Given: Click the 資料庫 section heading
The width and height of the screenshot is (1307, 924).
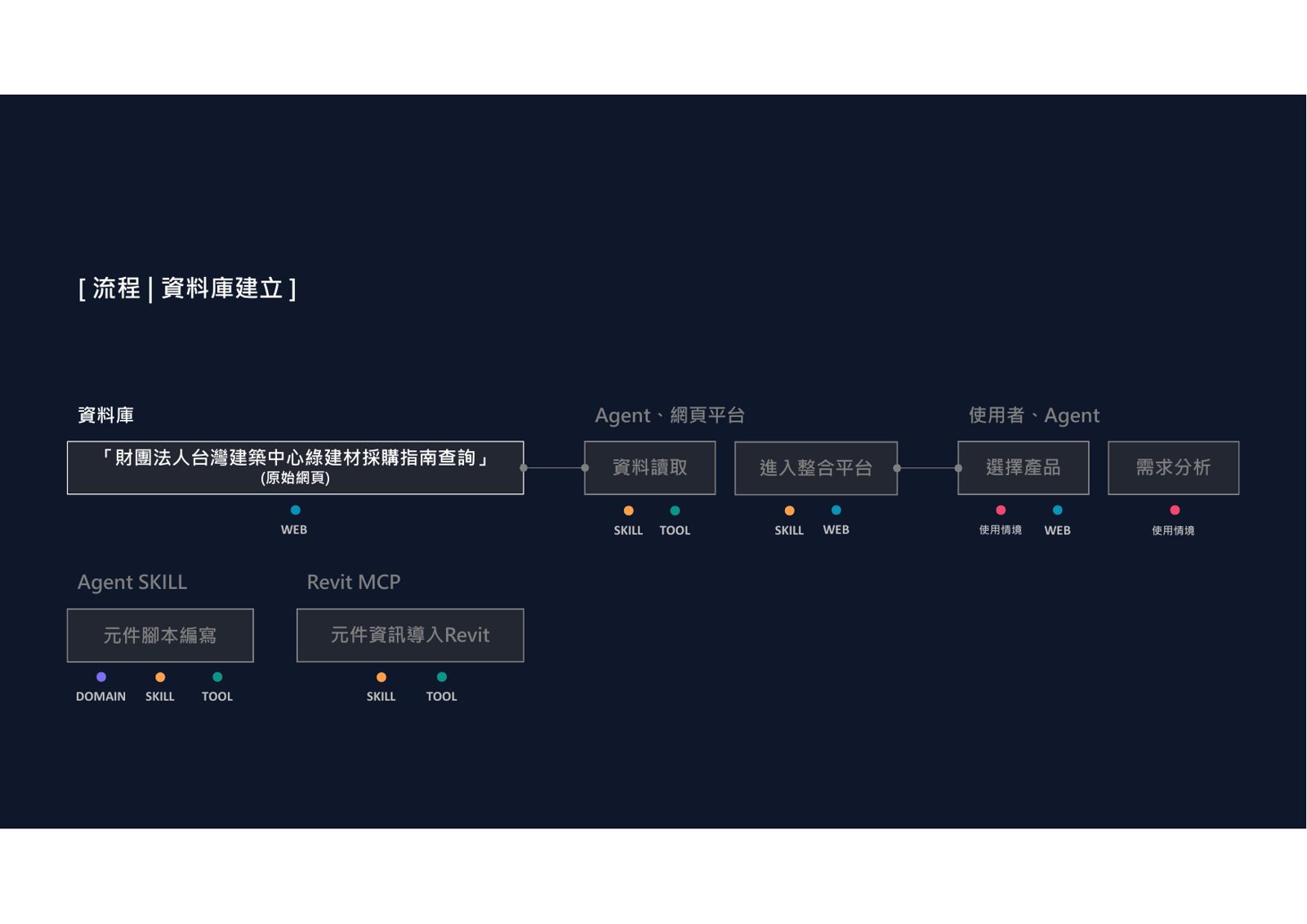Looking at the screenshot, I should pyautogui.click(x=105, y=415).
